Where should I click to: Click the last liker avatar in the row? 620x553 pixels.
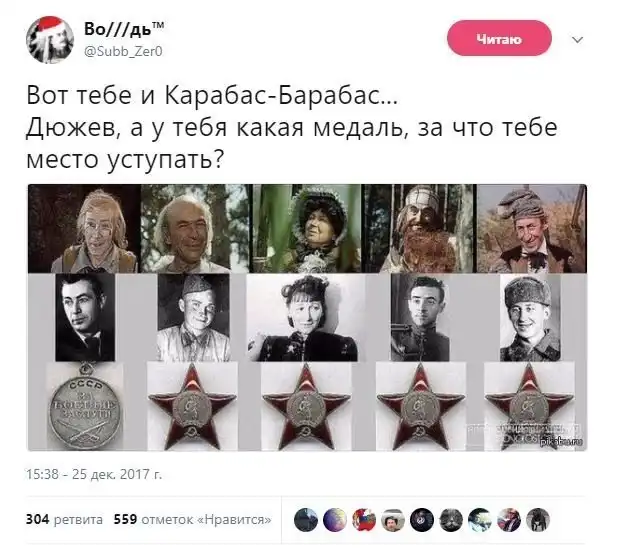pos(538,519)
